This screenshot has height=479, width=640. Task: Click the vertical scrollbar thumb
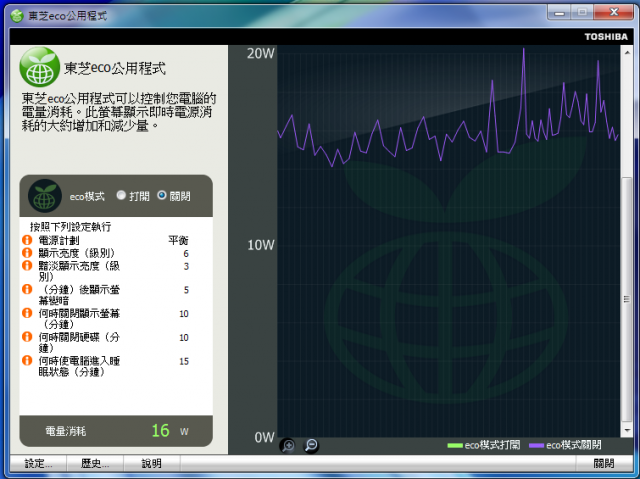click(x=627, y=300)
